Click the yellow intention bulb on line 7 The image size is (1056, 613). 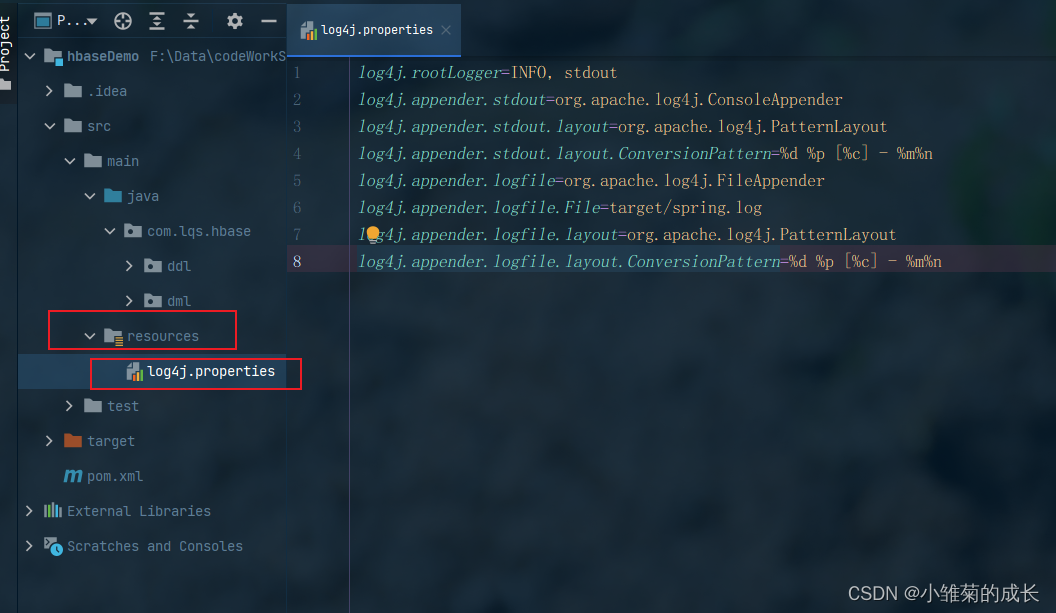point(373,234)
